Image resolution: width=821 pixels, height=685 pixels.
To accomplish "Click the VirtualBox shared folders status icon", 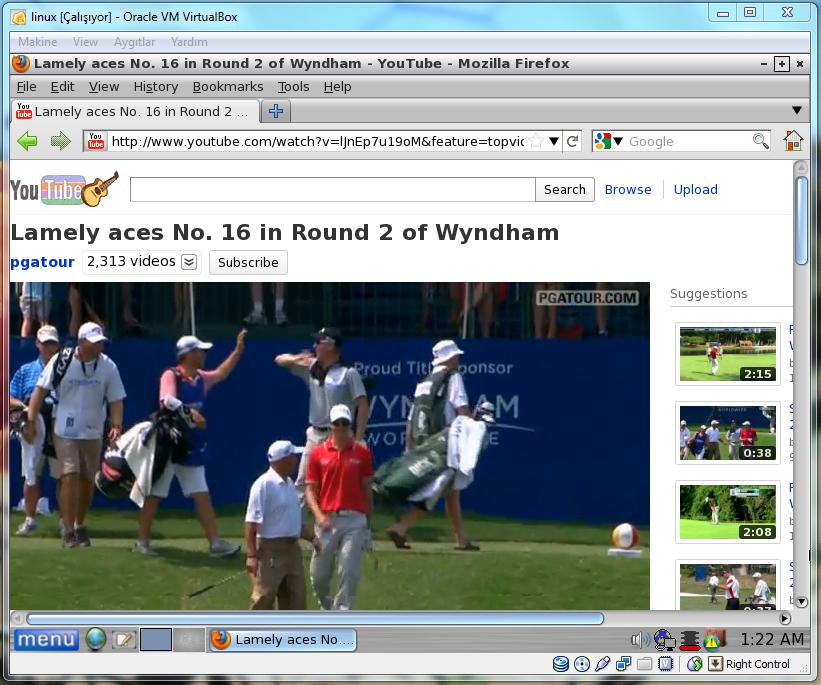I will pos(645,664).
